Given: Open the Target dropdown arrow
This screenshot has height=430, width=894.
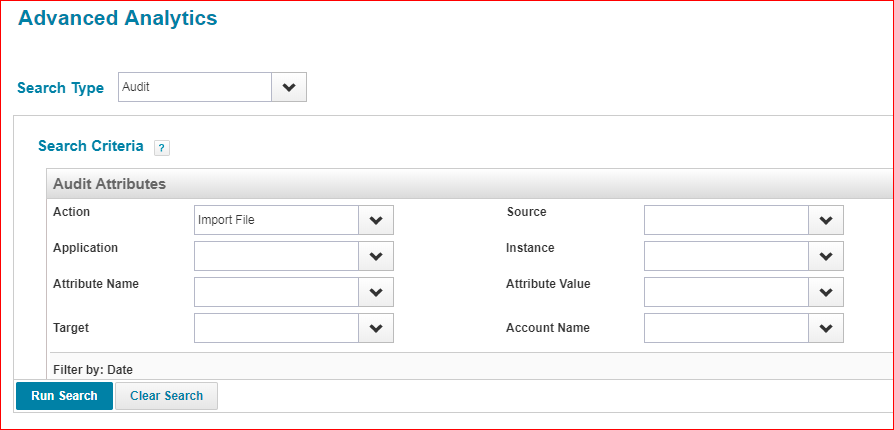Looking at the screenshot, I should point(376,328).
